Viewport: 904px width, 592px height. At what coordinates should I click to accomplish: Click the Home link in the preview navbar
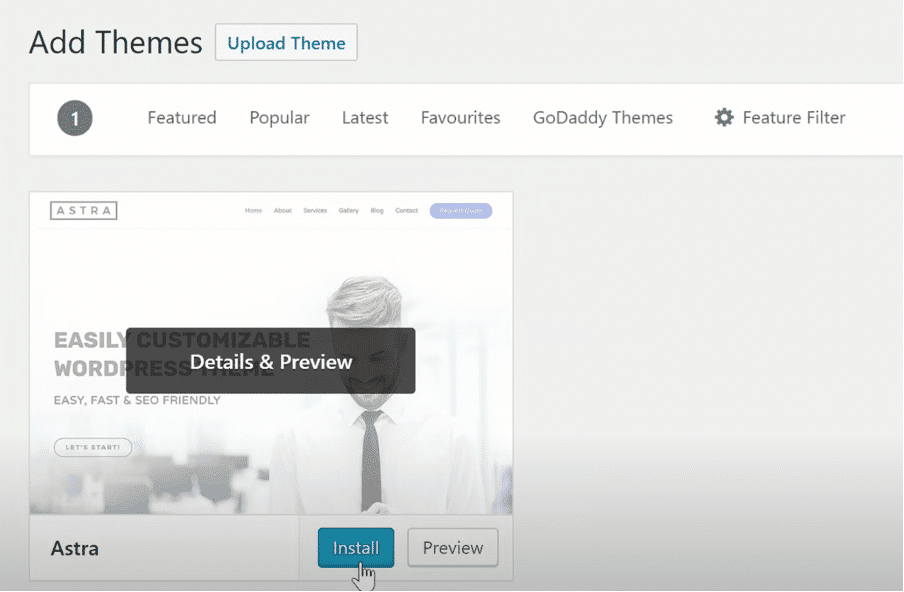pyautogui.click(x=253, y=211)
